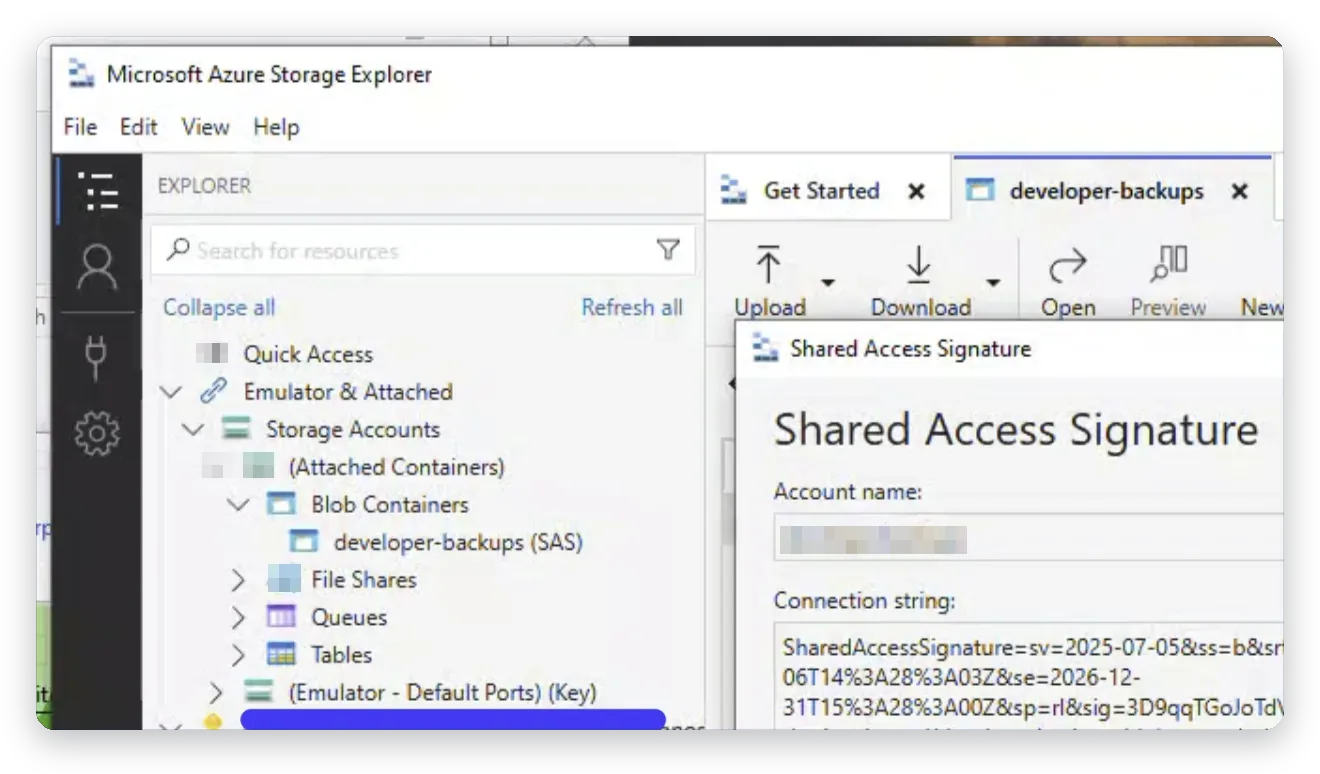Viewport: 1320px width, 774px height.
Task: Click the Blob Containers icon
Action: click(281, 504)
